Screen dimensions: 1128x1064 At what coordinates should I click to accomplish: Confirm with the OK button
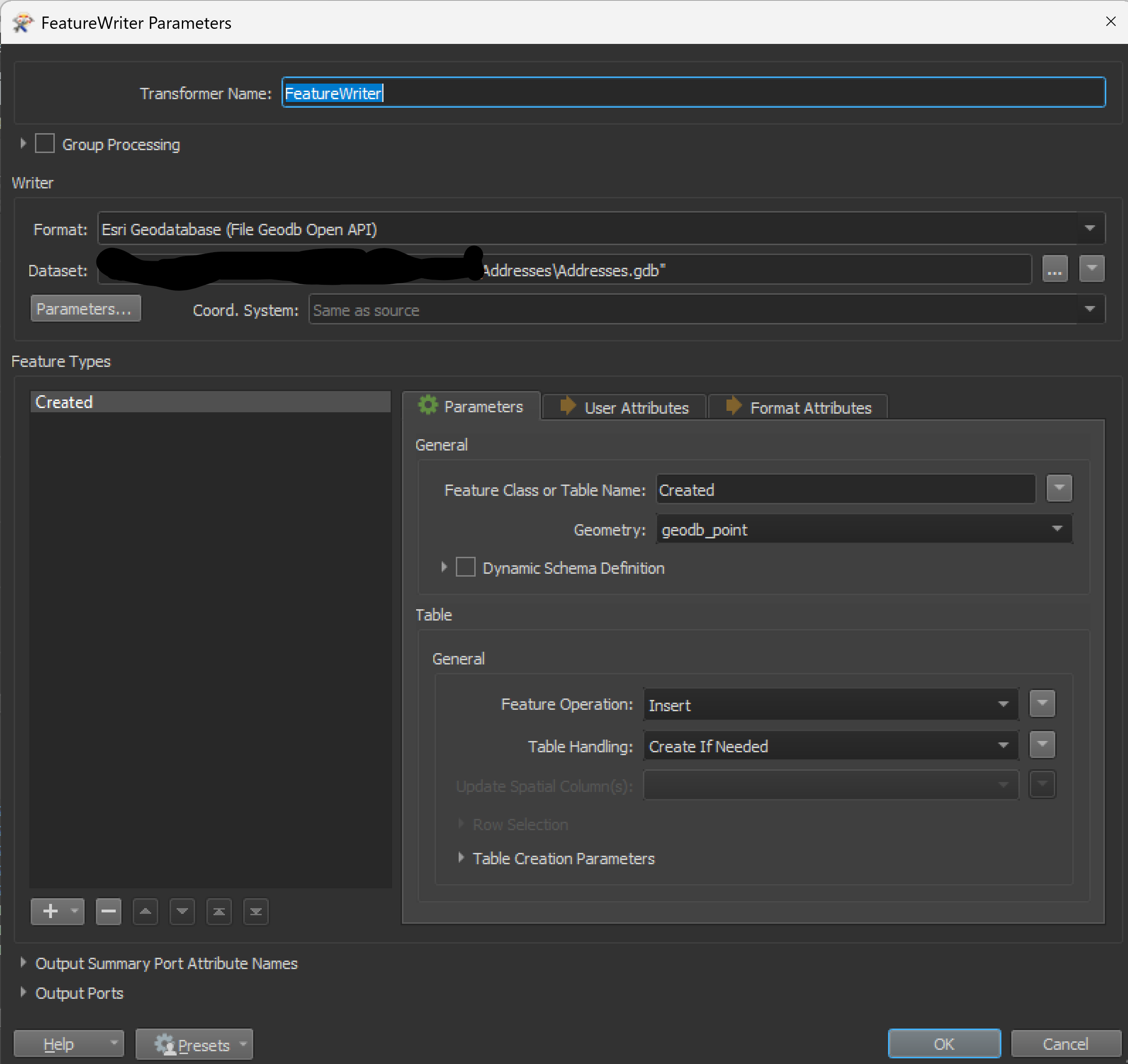[x=944, y=1044]
